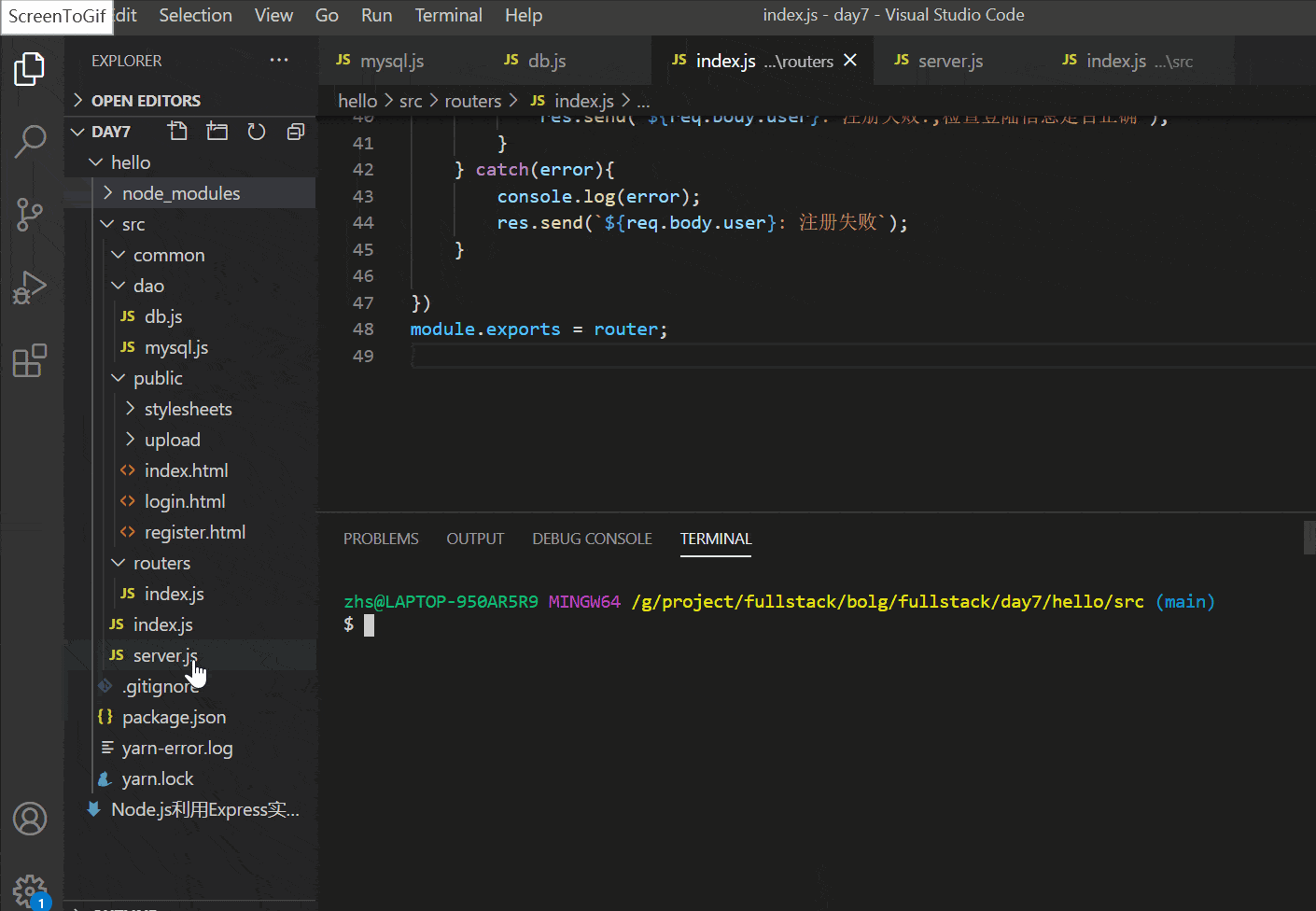Close the index.js routers tab
Viewport: 1316px width, 911px height.
point(850,61)
